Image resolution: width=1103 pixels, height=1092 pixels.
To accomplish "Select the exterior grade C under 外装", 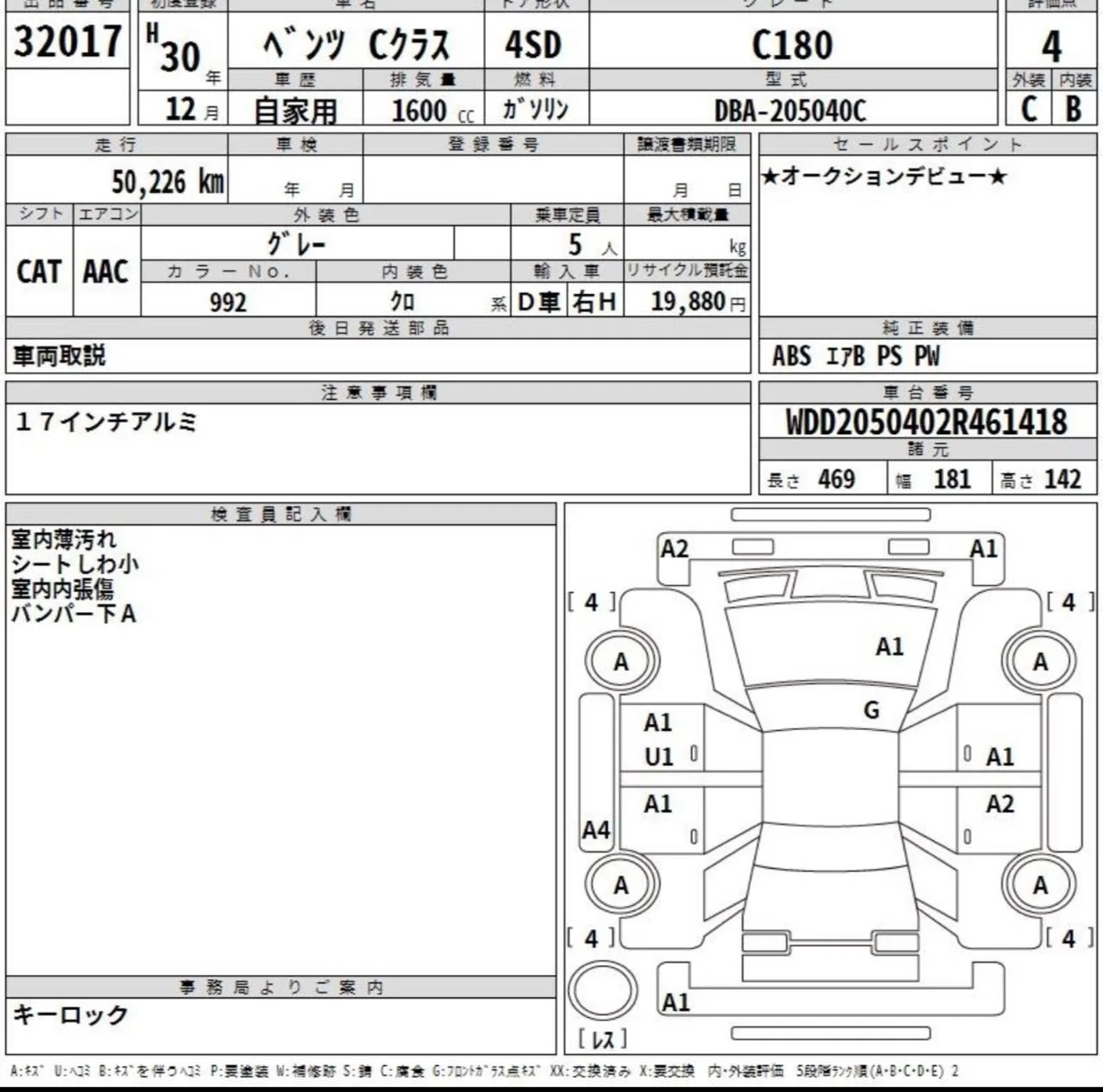I will (1029, 109).
